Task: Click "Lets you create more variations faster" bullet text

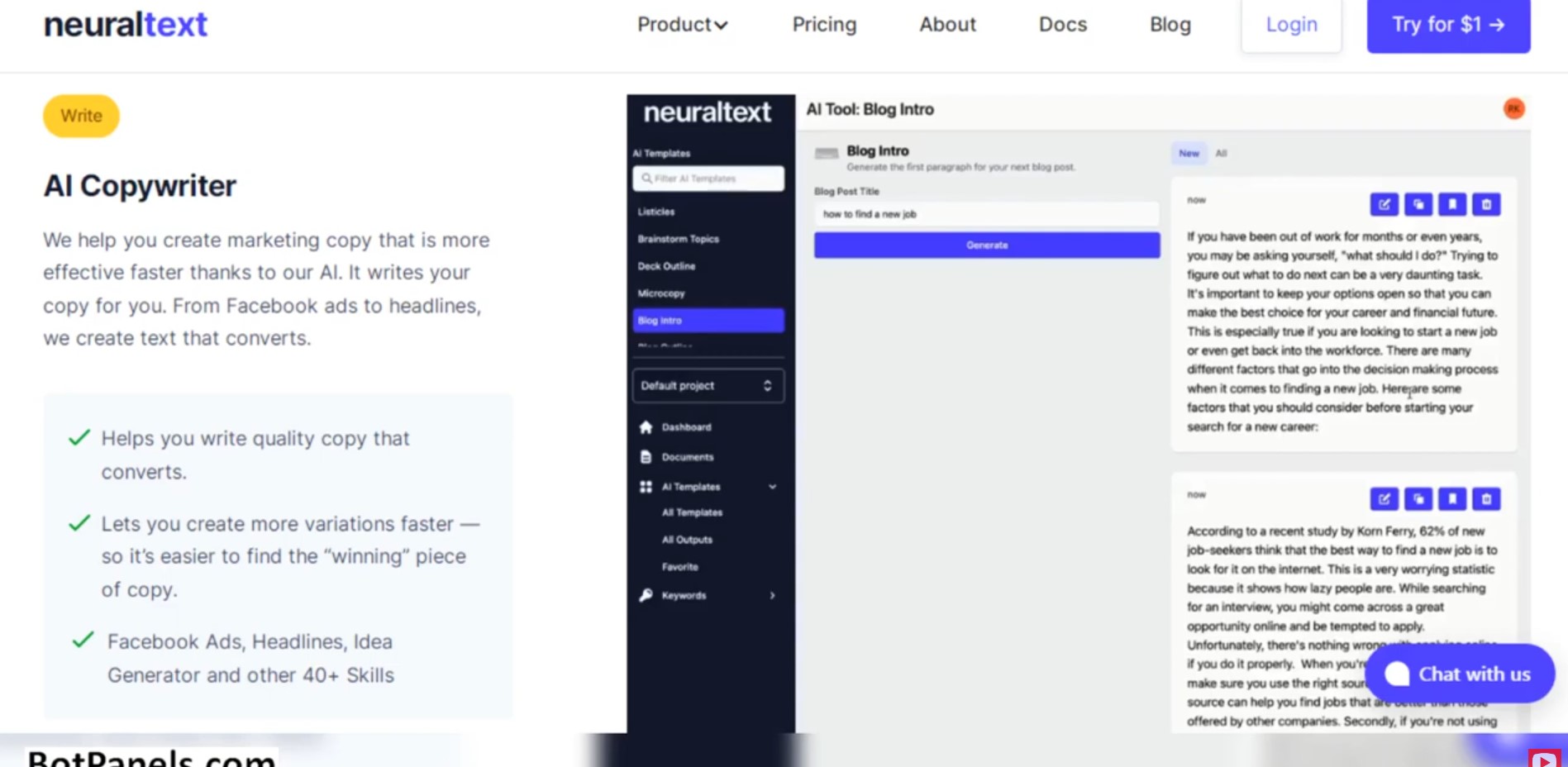Action: pos(290,556)
